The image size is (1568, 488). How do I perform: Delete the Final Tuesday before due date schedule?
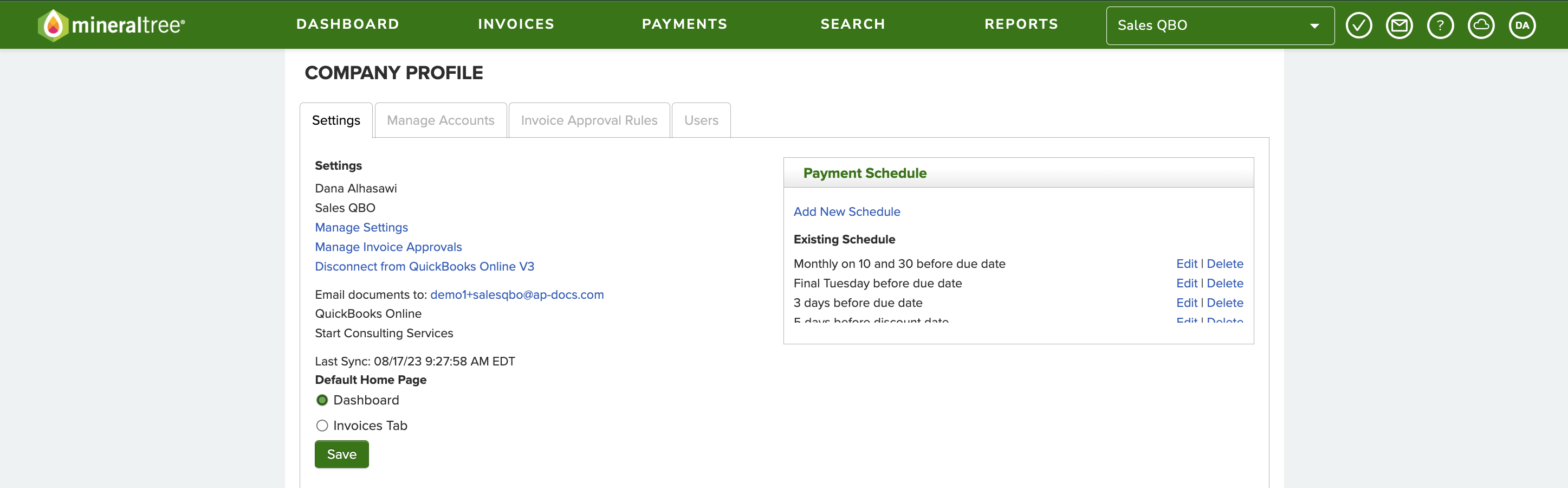(1224, 283)
